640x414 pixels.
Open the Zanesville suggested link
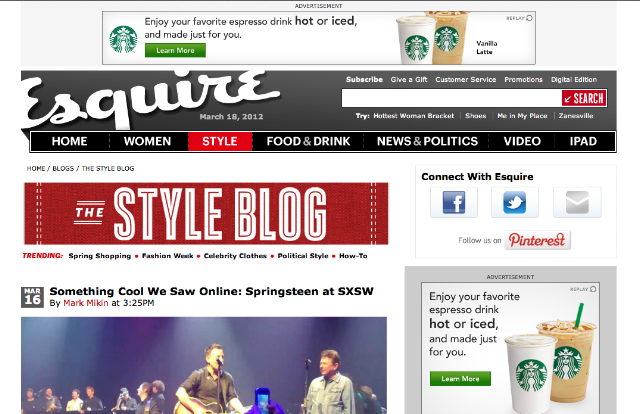[x=576, y=116]
